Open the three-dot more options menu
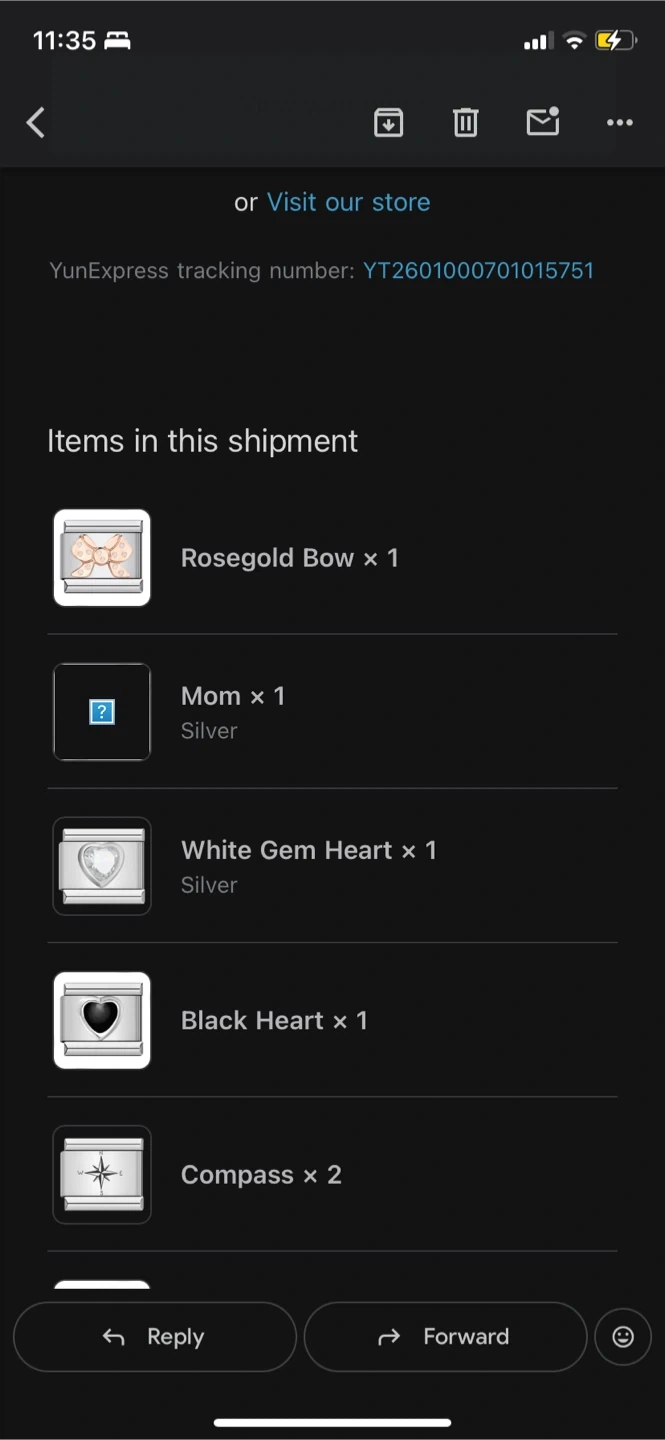 [619, 123]
